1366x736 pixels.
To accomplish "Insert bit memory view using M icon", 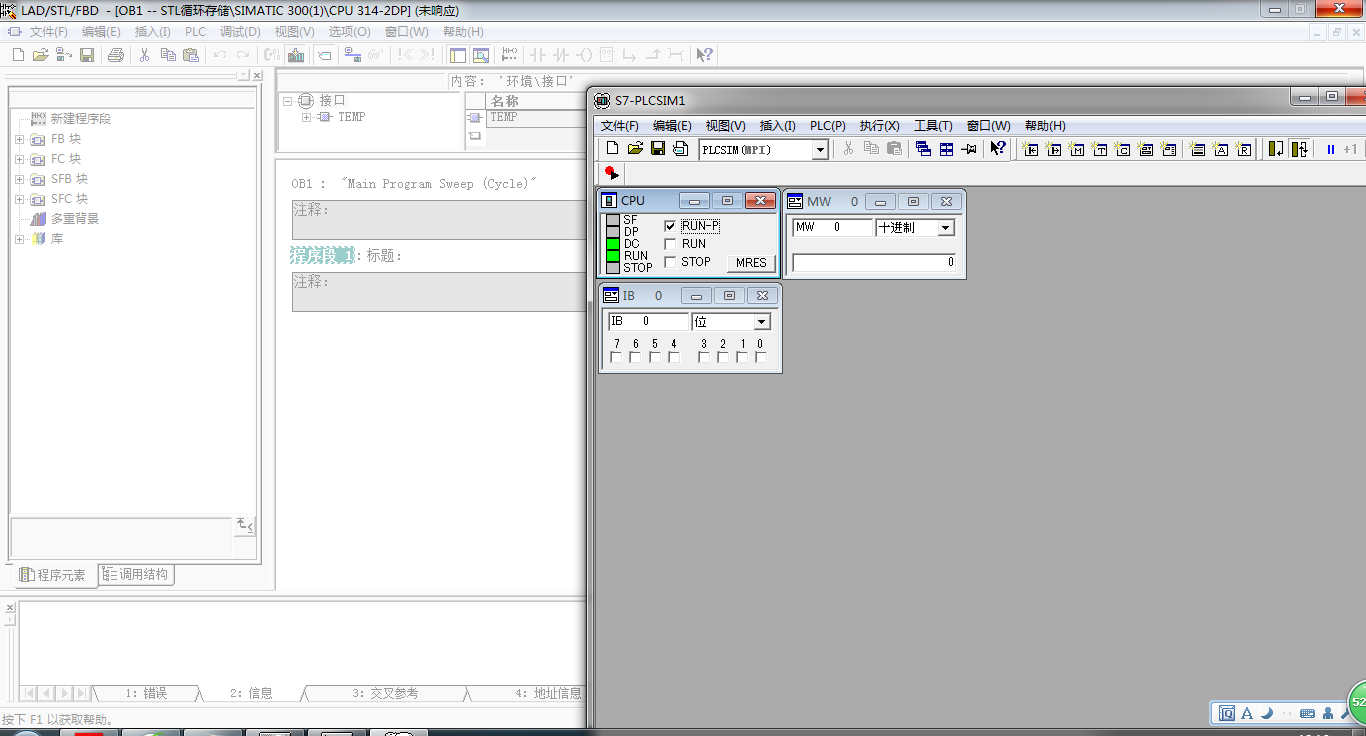I will click(1077, 149).
